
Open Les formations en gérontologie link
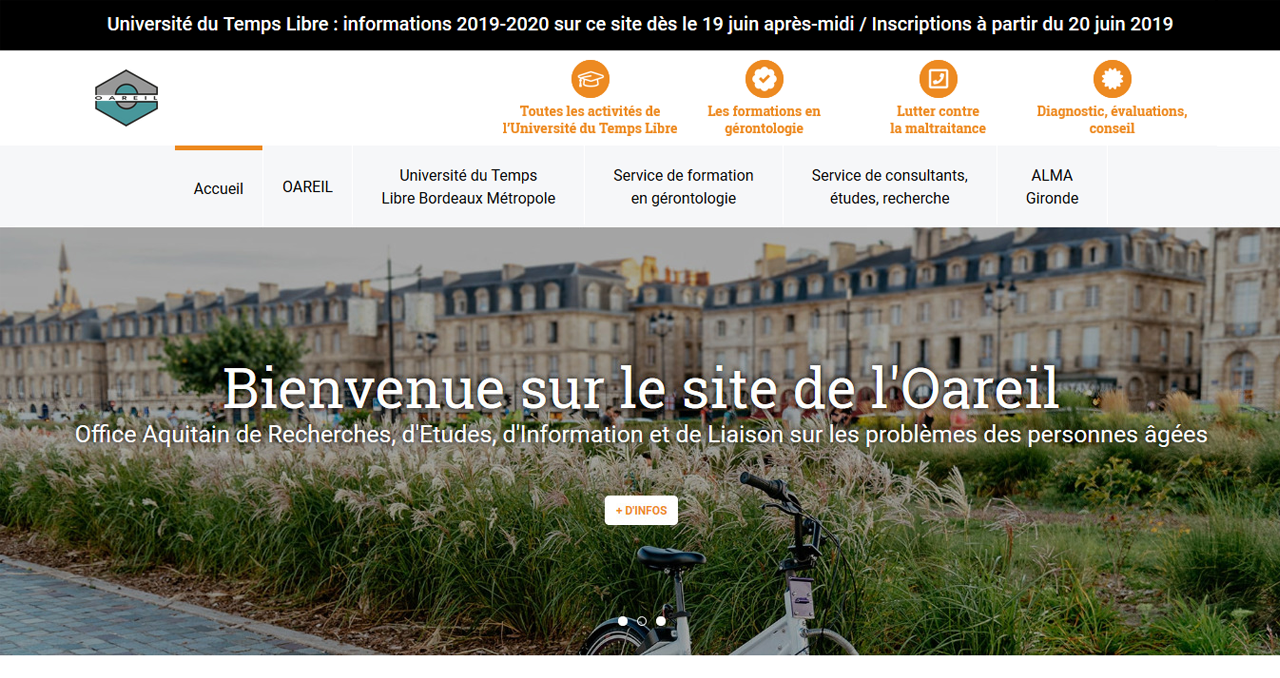click(x=764, y=119)
